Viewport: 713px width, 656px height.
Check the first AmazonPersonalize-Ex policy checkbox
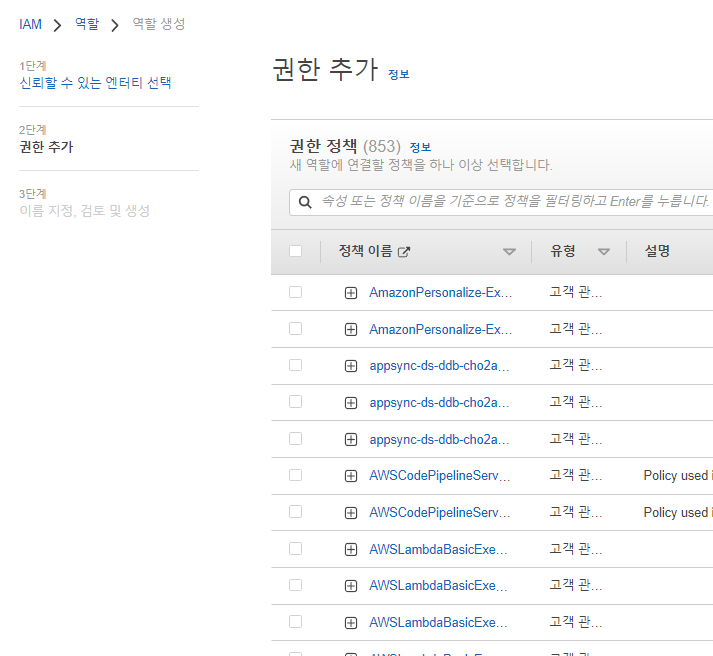(295, 292)
